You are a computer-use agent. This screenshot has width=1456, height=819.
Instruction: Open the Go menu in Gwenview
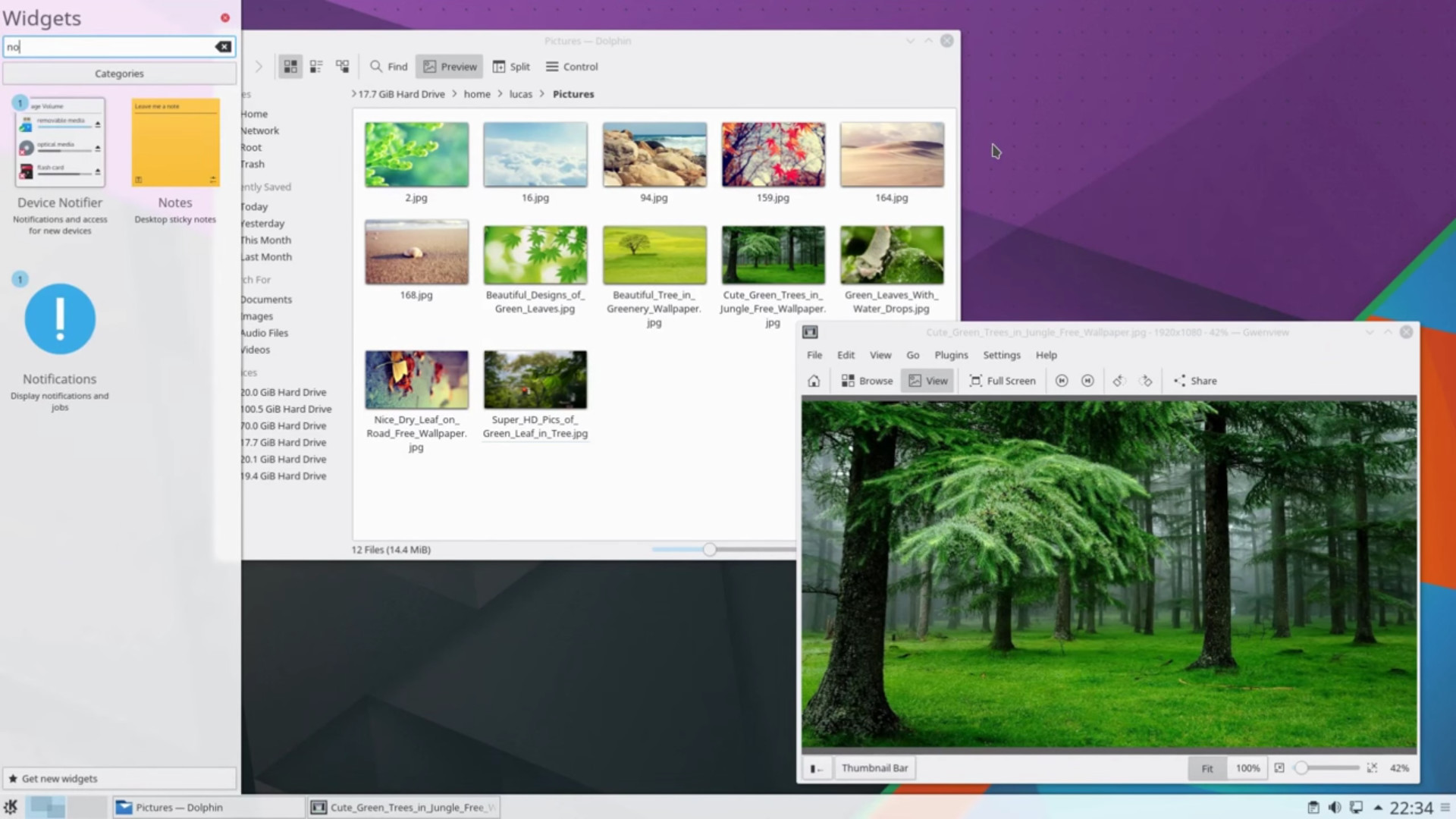[x=913, y=355]
